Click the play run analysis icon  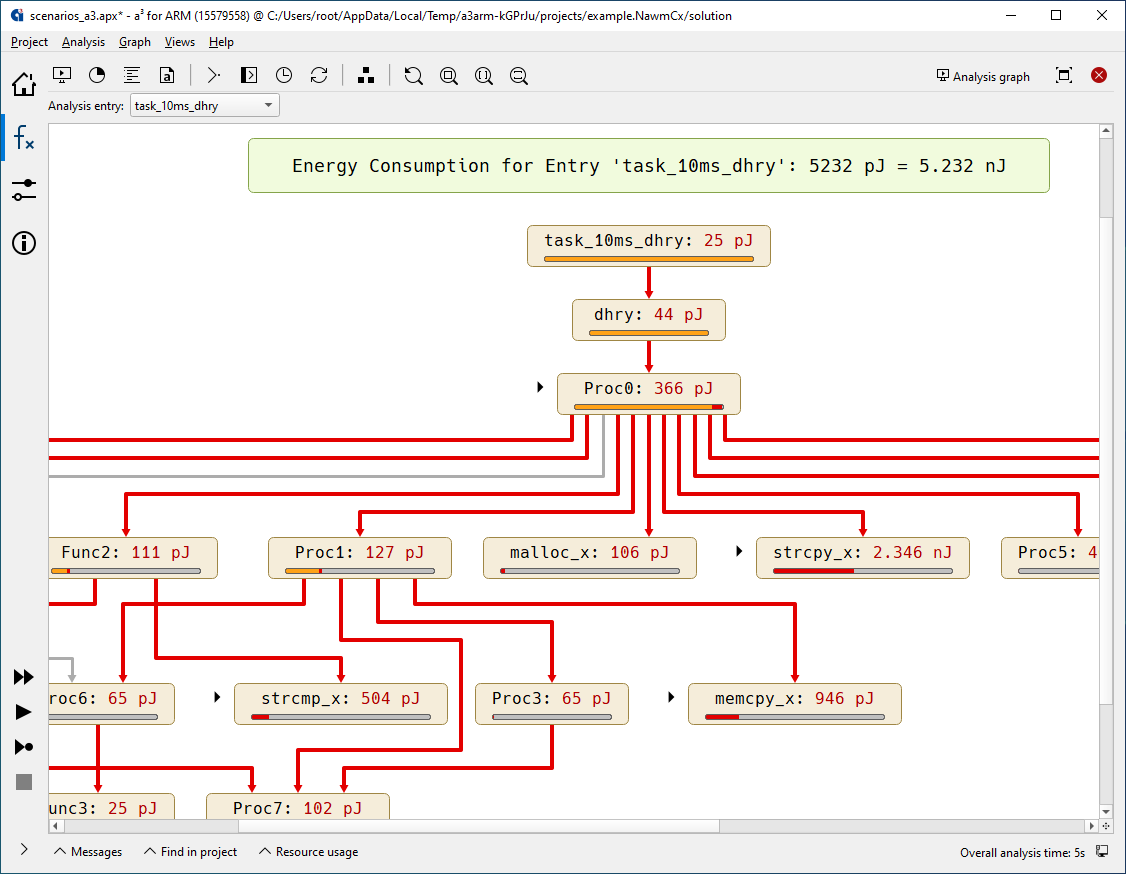[24, 712]
